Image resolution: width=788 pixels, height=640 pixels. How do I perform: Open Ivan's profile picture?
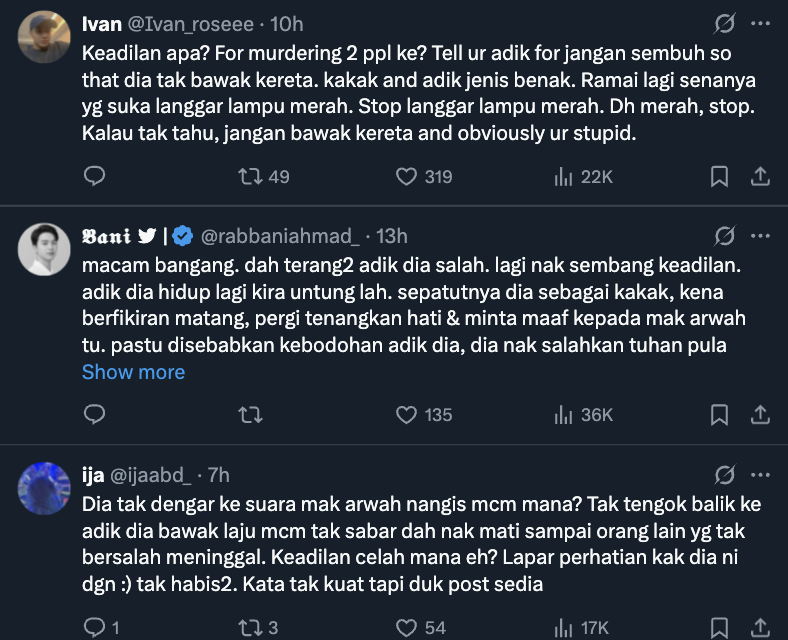(x=44, y=37)
